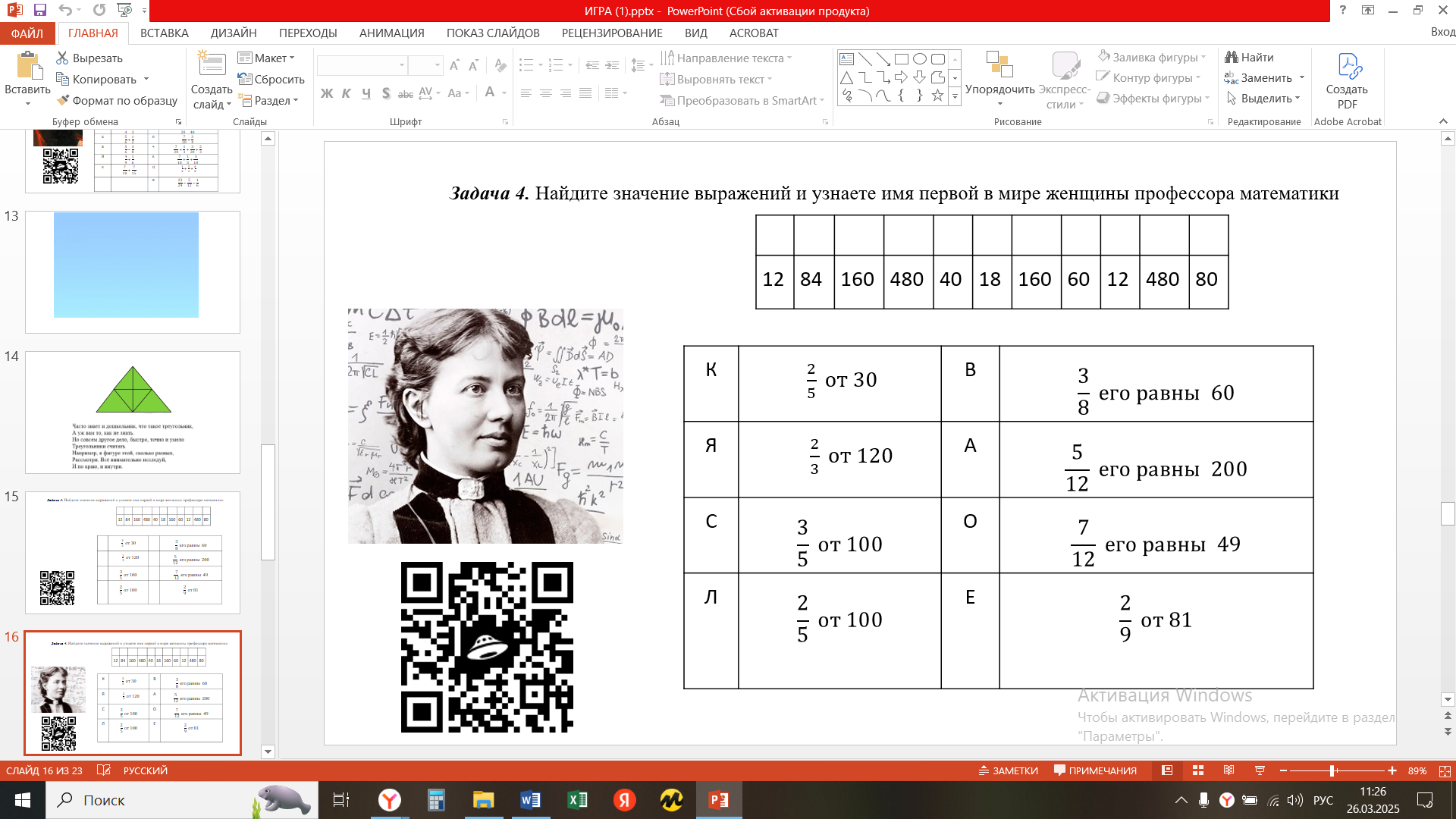Click Сбросить reset slide button

coord(271,80)
